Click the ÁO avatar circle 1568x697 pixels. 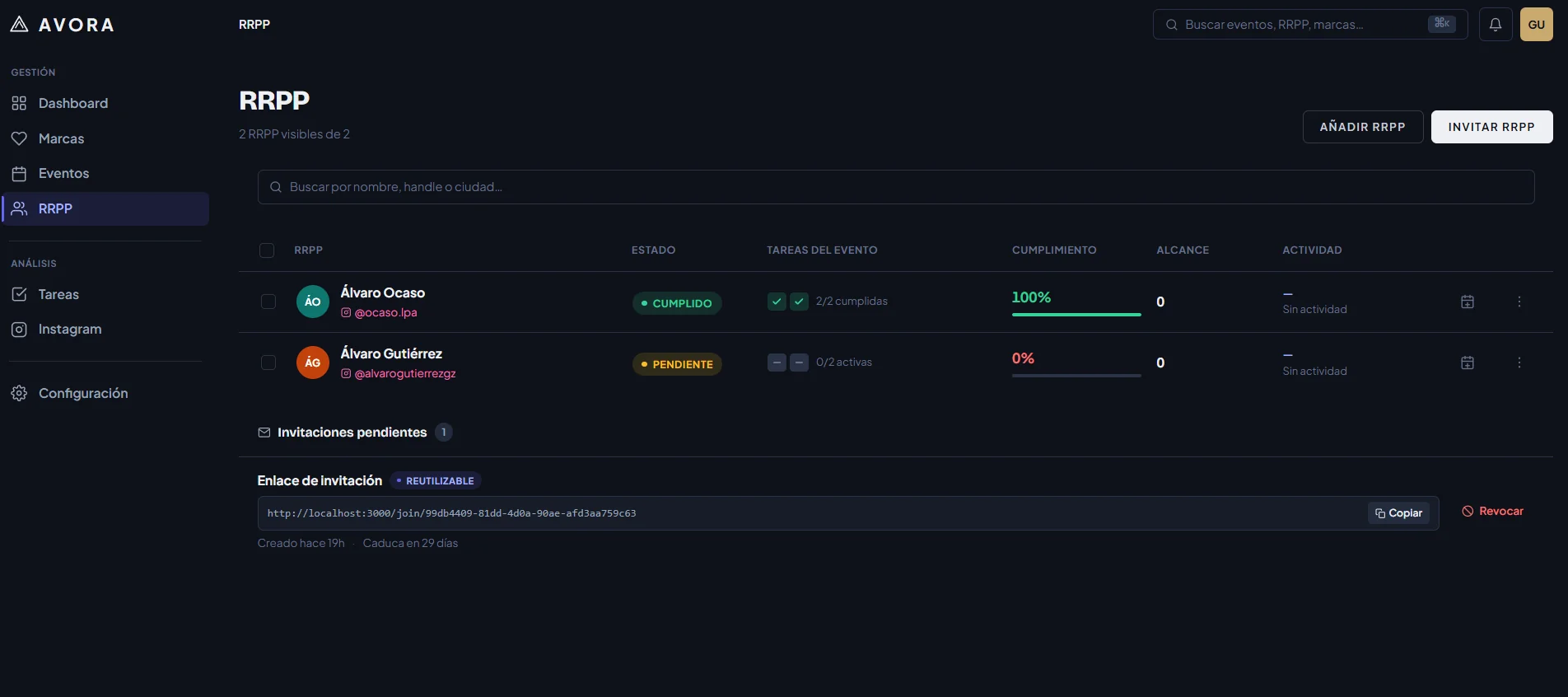click(313, 302)
